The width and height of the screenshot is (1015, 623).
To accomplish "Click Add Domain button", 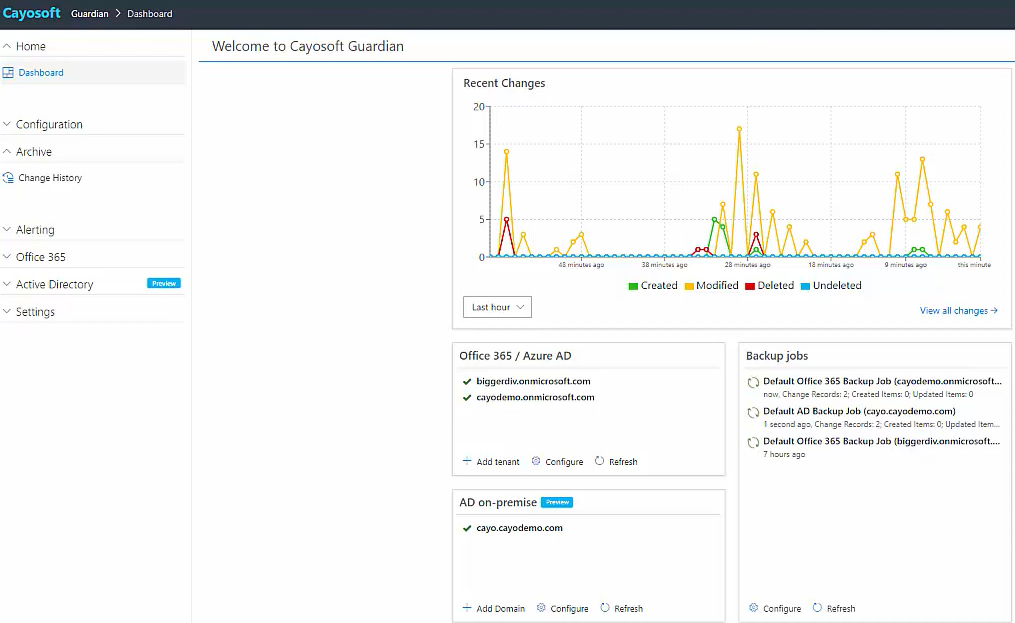I will (493, 609).
